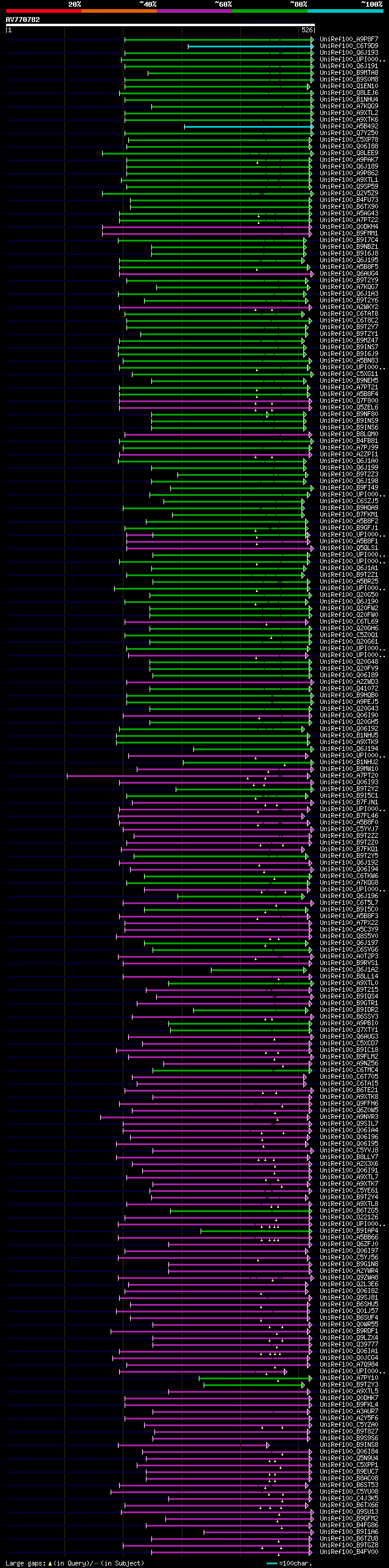Open hit UniRef100_C6T9D9

click(349, 46)
